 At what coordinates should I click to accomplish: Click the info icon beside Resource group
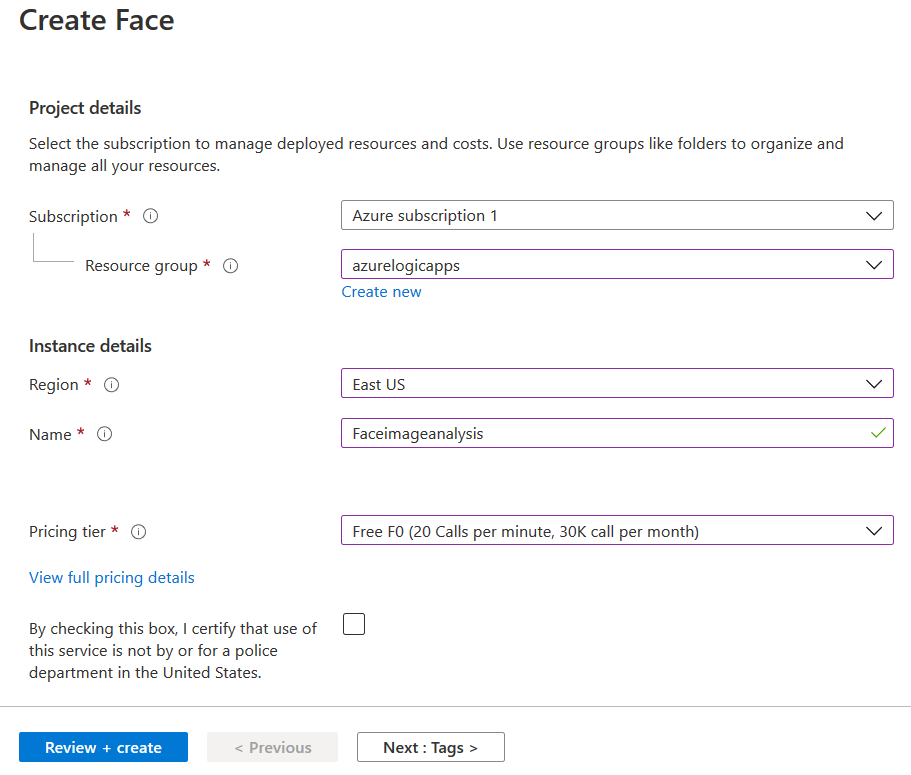coord(230,266)
